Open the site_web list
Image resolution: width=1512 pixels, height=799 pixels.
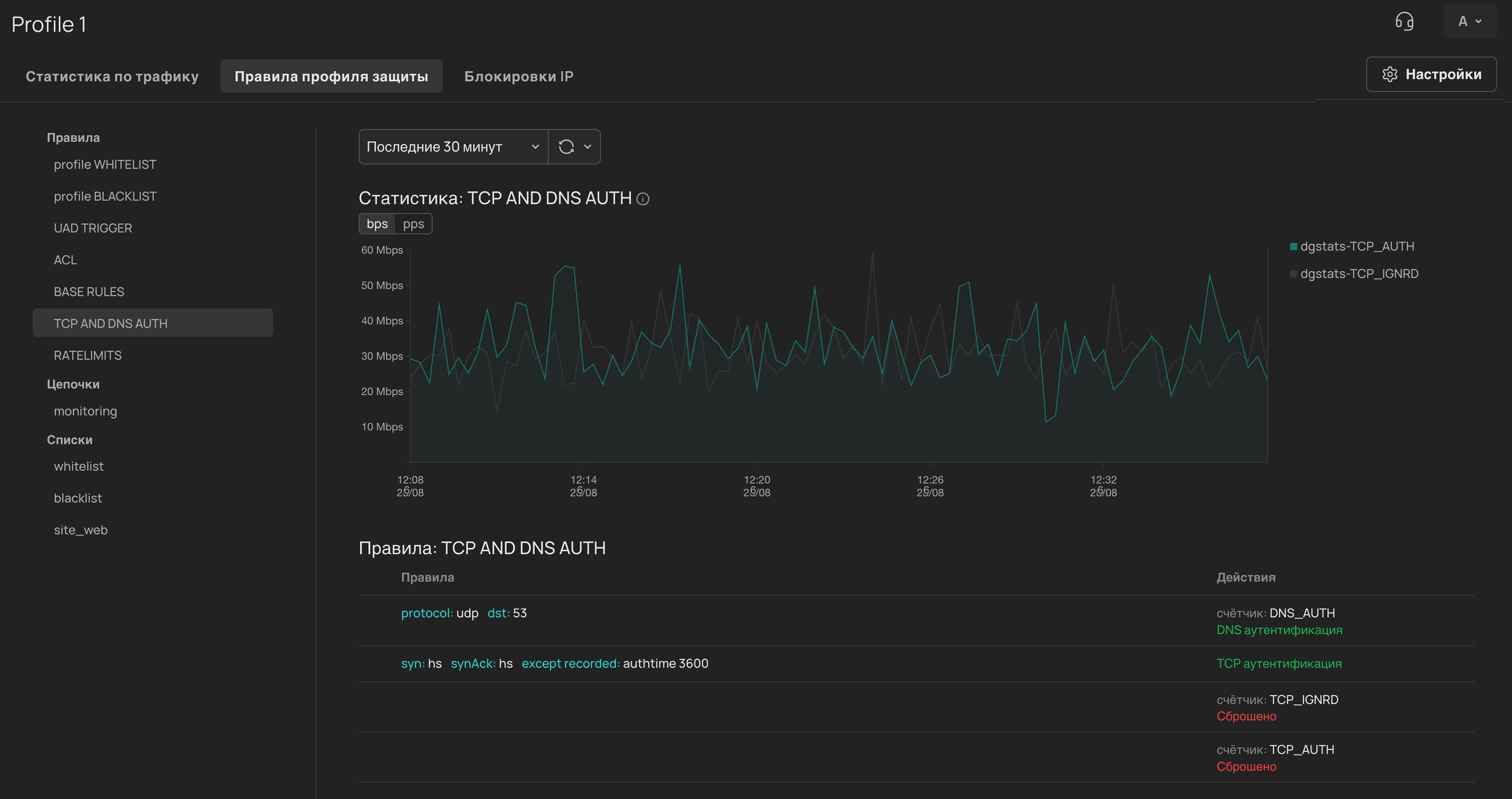point(81,530)
